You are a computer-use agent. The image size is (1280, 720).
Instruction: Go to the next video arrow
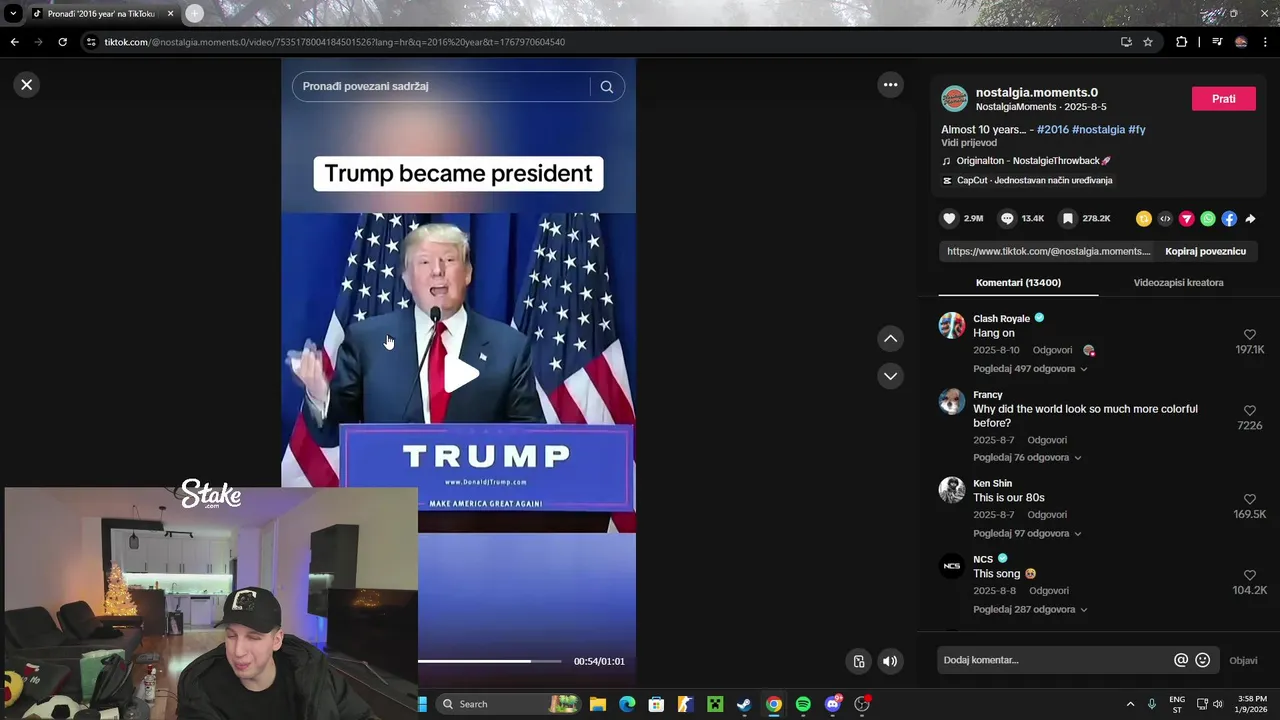[x=890, y=376]
